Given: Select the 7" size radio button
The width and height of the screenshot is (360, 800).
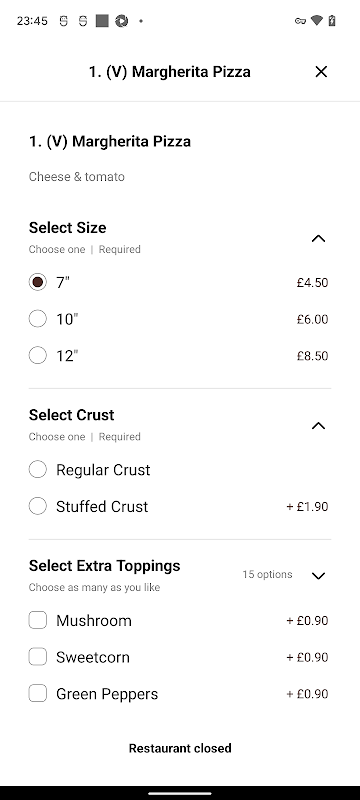Looking at the screenshot, I should click(38, 282).
